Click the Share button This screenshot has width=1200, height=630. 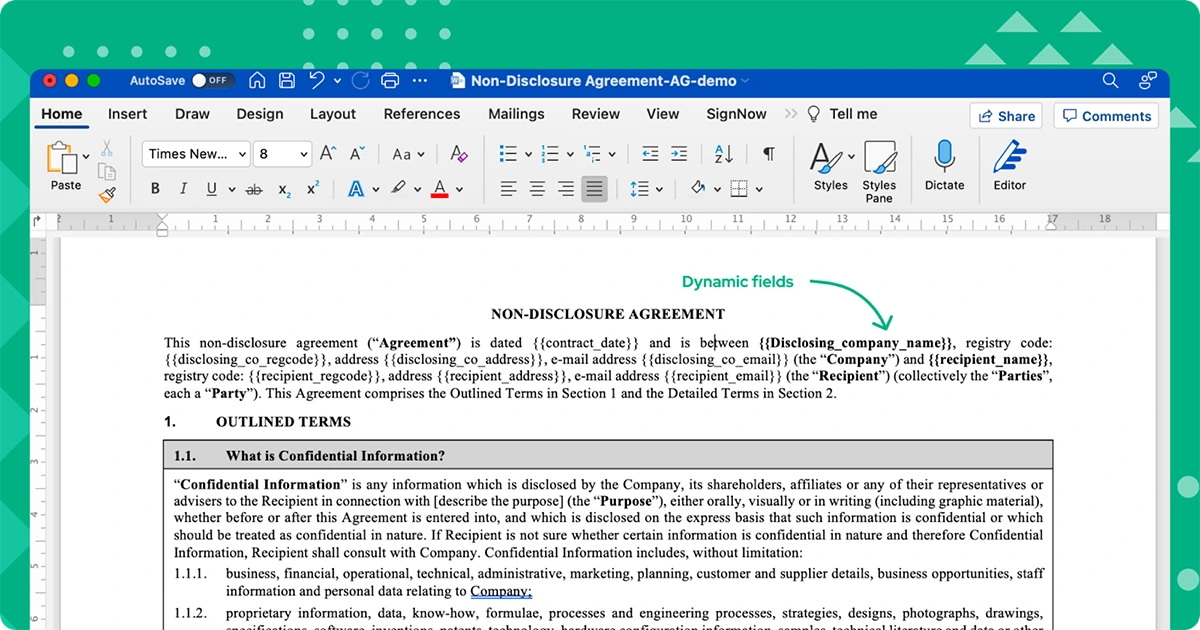[1006, 115]
